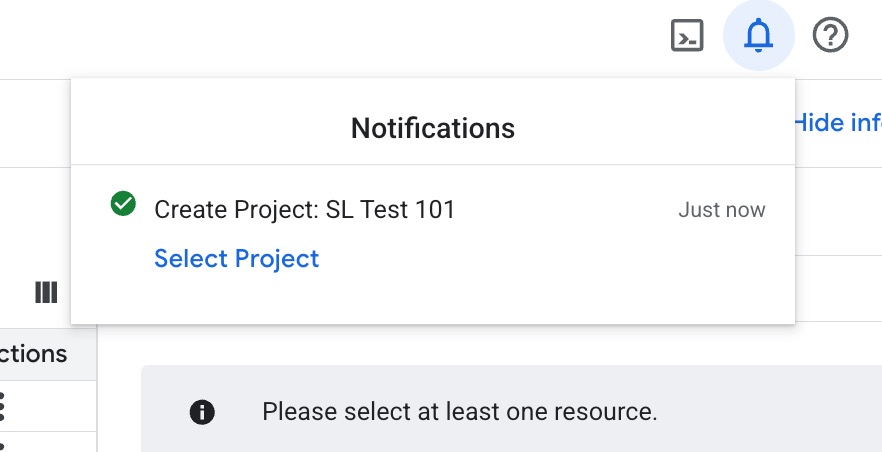Click the 'Please select at least one resource' message
The height and width of the screenshot is (452, 882).
point(460,411)
